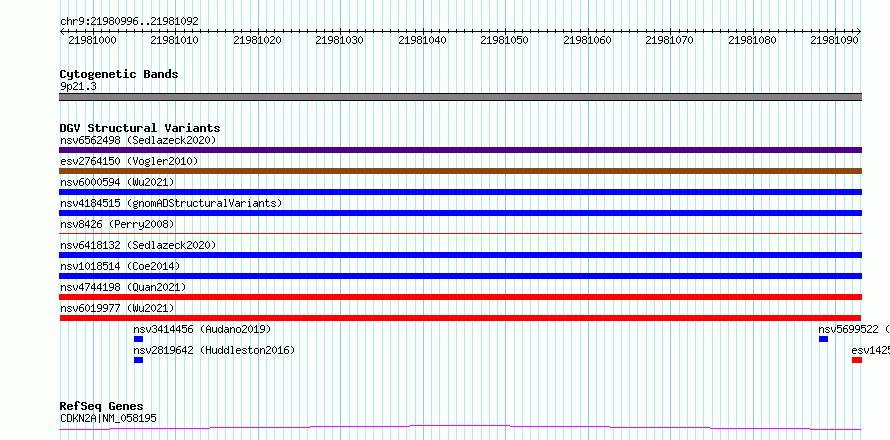Click ruler position 21981070

(670, 40)
